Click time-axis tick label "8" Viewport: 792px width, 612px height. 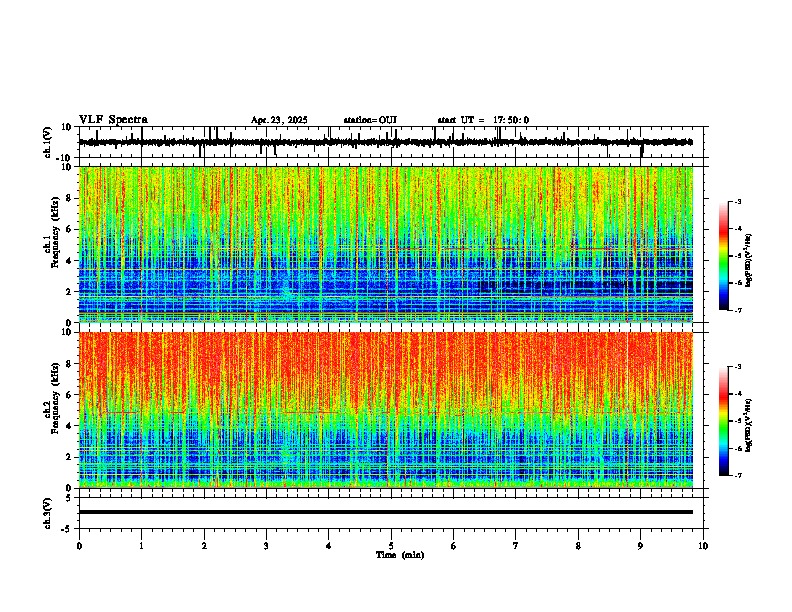click(578, 546)
